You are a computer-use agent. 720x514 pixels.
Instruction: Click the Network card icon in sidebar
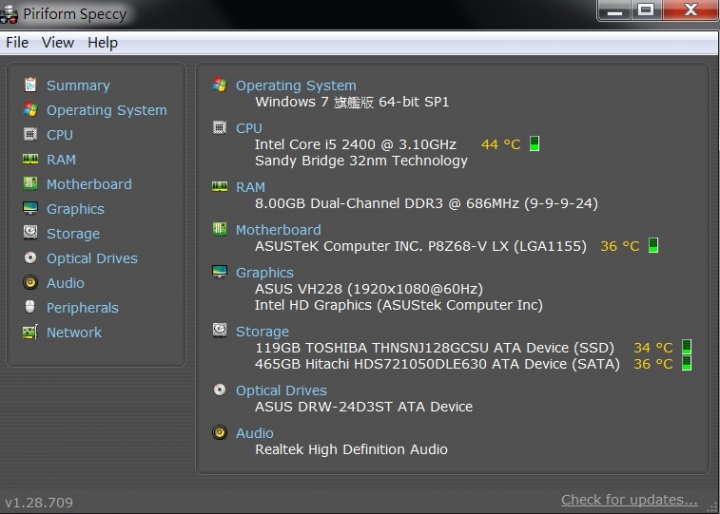30,332
